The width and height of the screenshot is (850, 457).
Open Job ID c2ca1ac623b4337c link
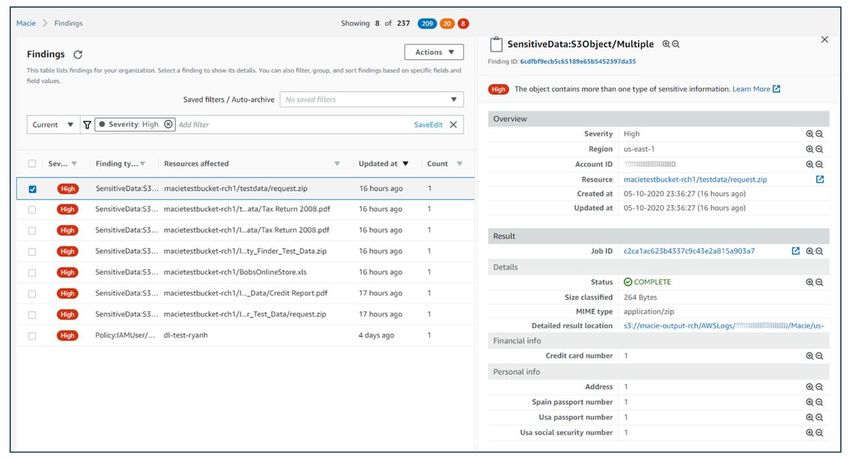coord(687,251)
